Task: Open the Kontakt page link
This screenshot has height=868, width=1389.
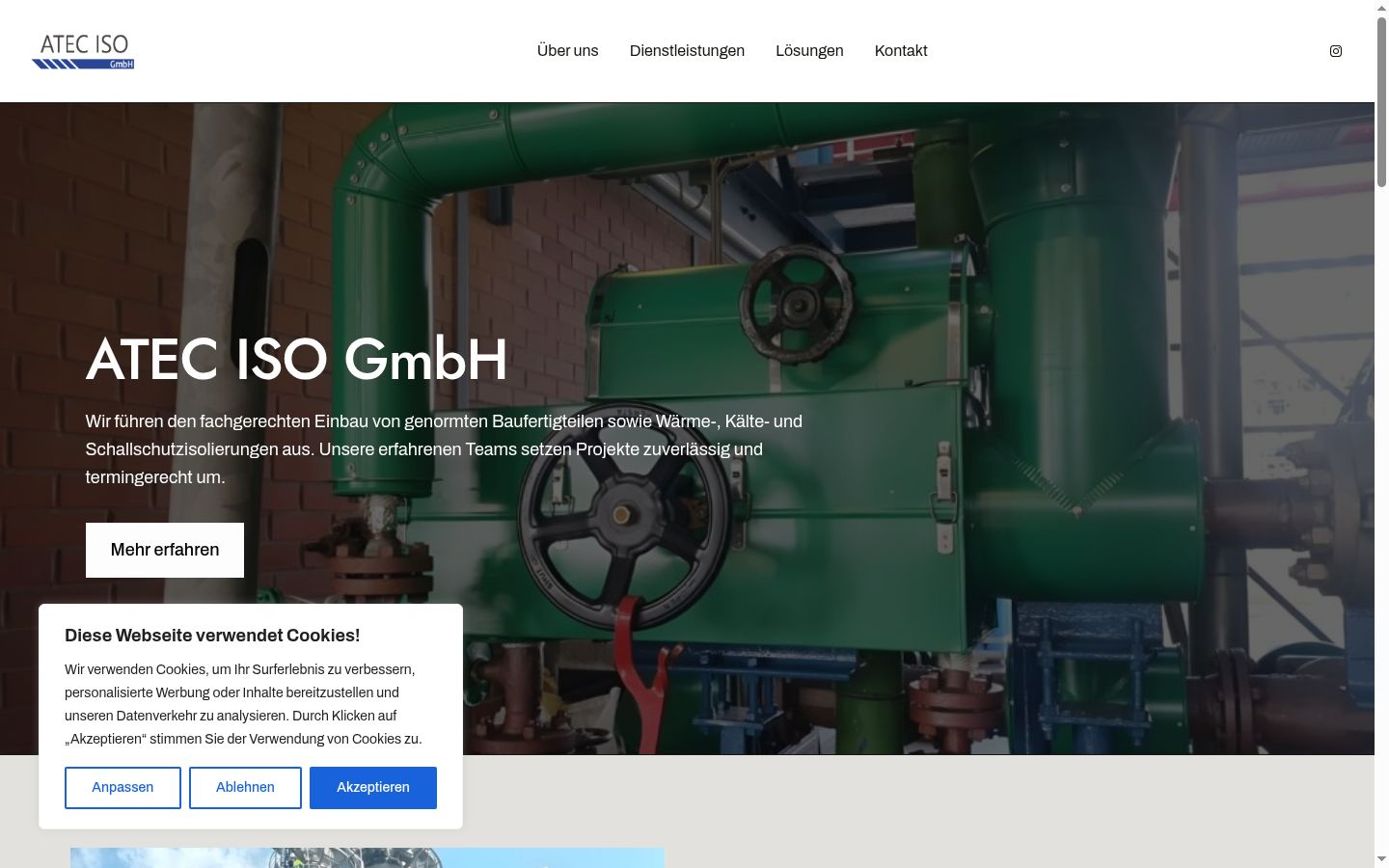Action: (901, 51)
